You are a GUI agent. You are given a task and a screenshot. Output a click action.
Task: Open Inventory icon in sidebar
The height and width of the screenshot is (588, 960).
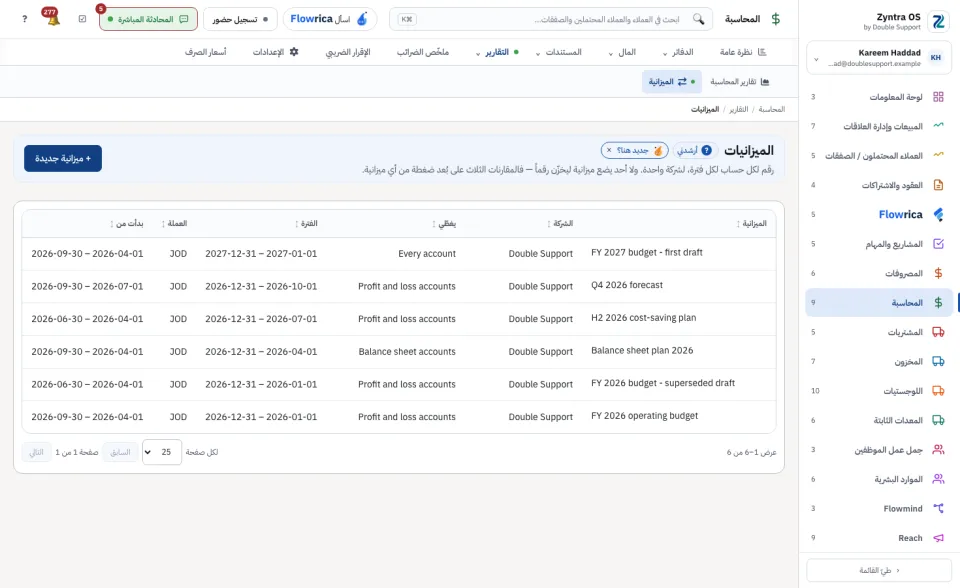tap(938, 361)
